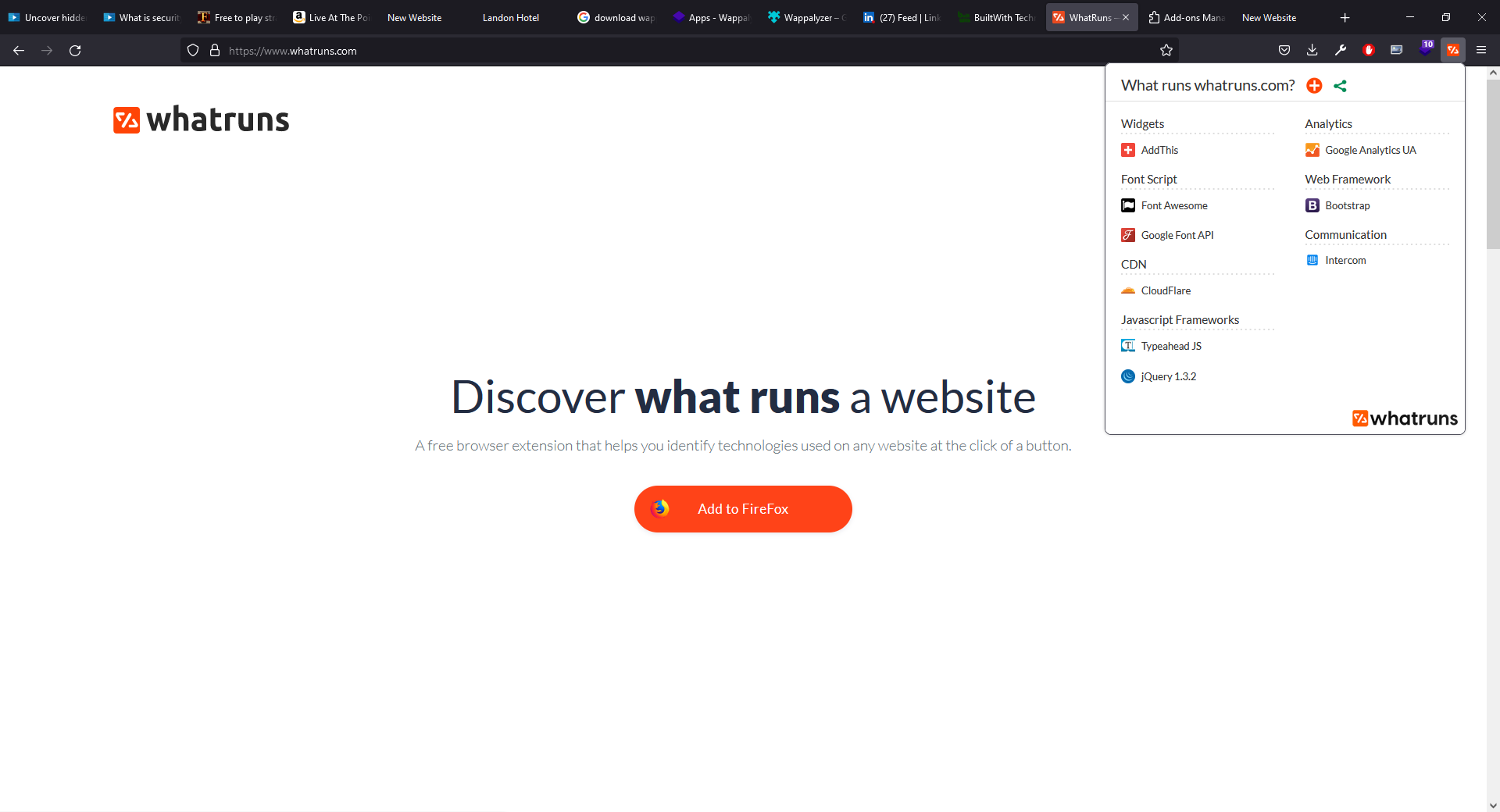Click the CloudFlare cloud icon
This screenshot has height=812, width=1500.
coord(1128,290)
